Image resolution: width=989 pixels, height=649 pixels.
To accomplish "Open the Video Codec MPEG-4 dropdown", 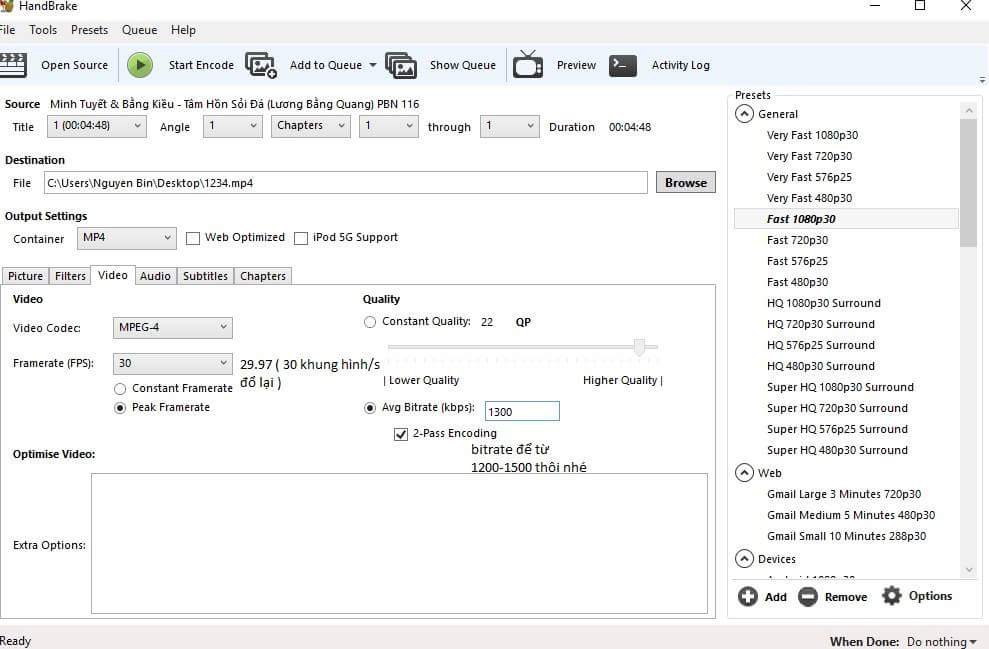I will pyautogui.click(x=173, y=327).
